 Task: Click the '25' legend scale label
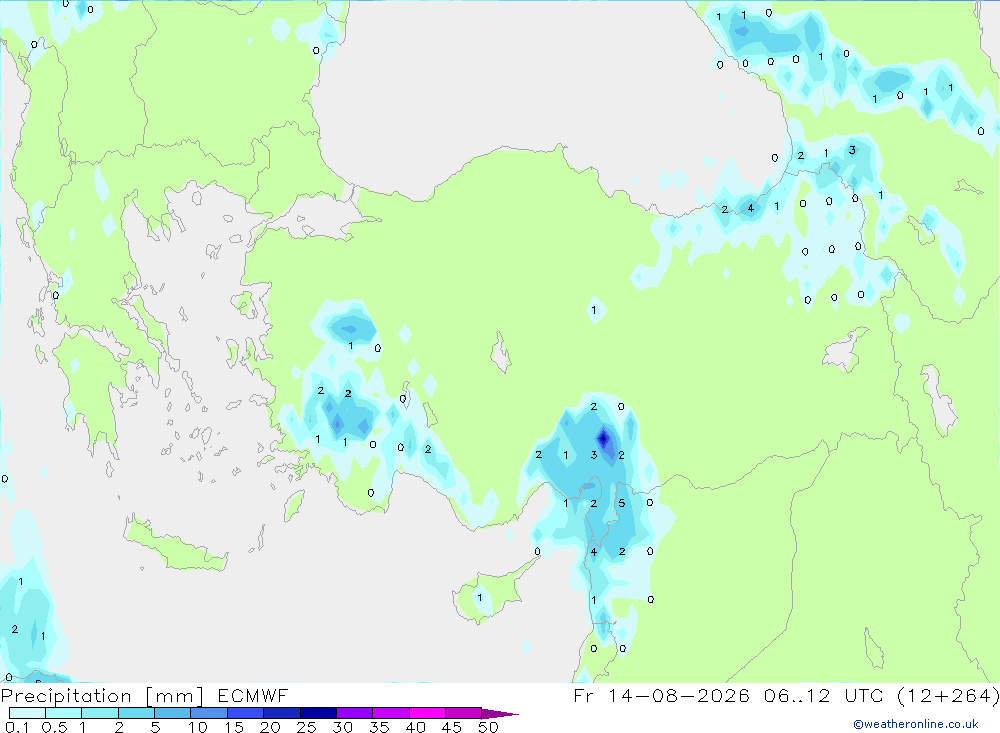click(306, 727)
